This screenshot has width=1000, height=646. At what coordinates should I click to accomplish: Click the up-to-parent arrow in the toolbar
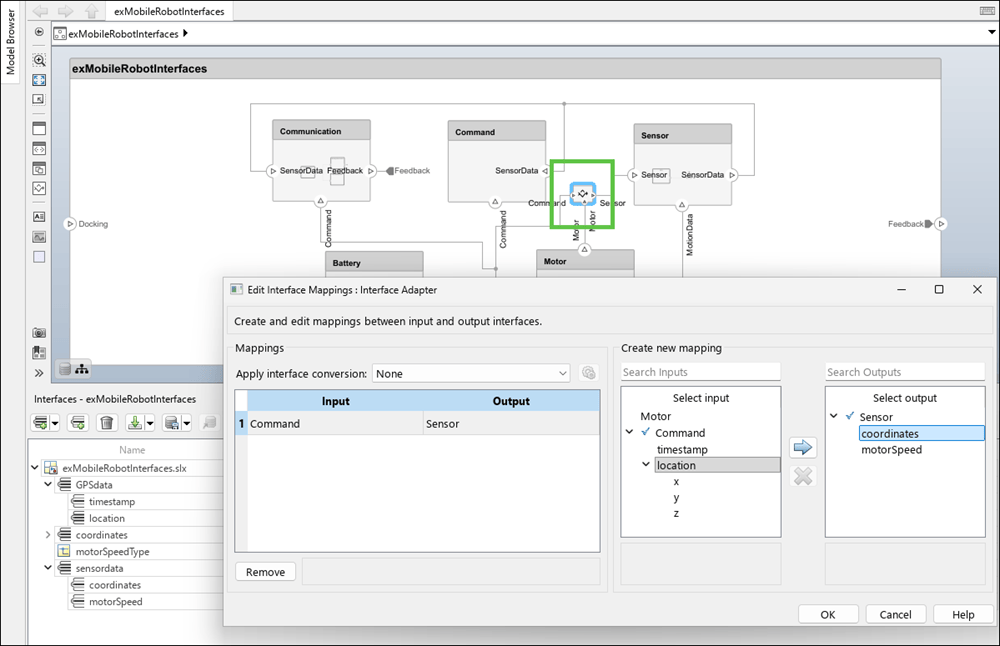pos(92,11)
